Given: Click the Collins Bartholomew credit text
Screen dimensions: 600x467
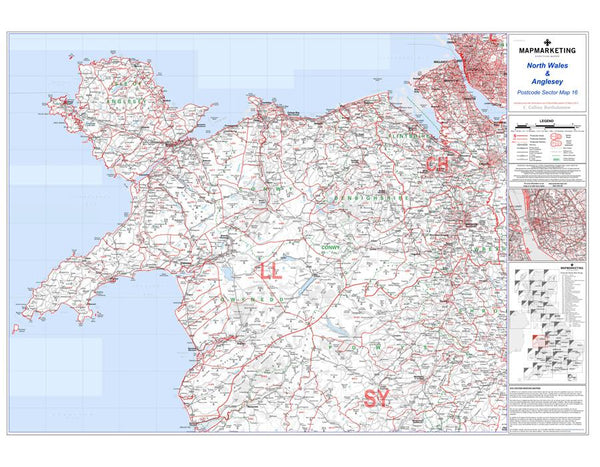Looking at the screenshot, I should (x=547, y=108).
